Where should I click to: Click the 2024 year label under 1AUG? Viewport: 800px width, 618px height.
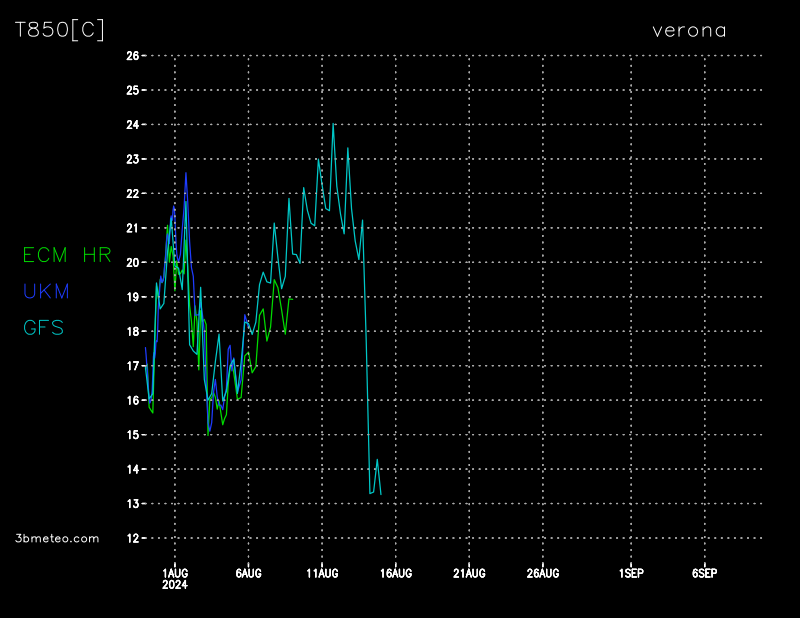175,585
